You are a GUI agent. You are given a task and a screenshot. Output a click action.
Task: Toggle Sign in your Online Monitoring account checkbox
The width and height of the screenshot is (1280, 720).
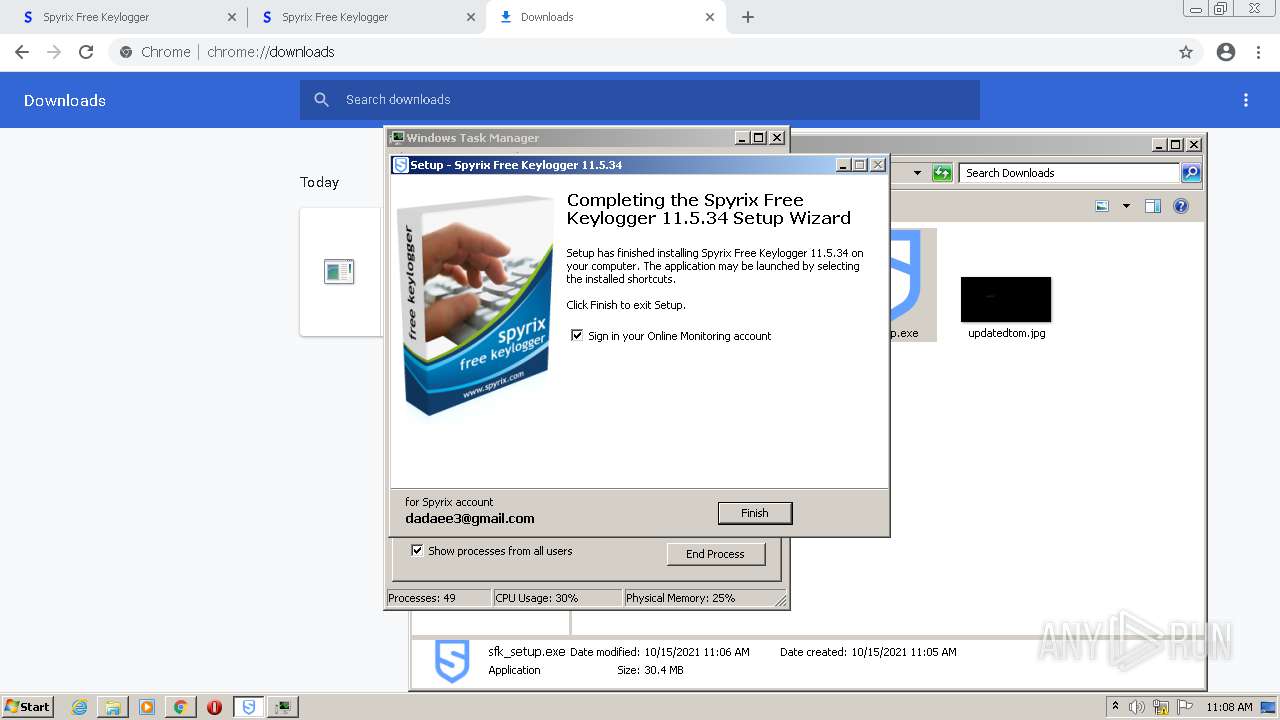pyautogui.click(x=577, y=335)
